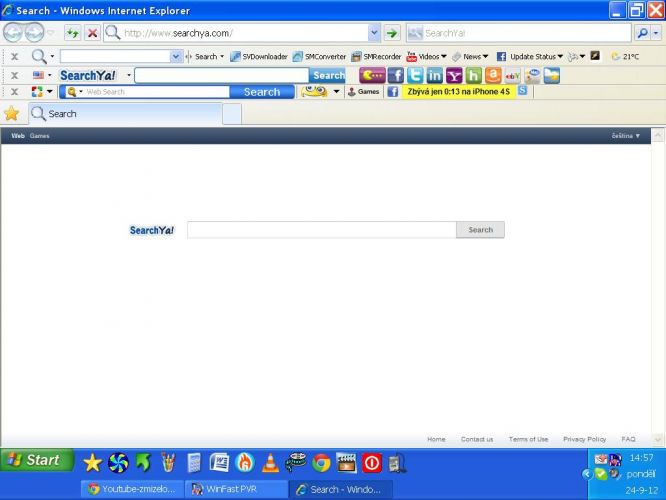Screen dimensions: 666x500
Task: Click the back navigation arrow
Action: (x=12, y=32)
